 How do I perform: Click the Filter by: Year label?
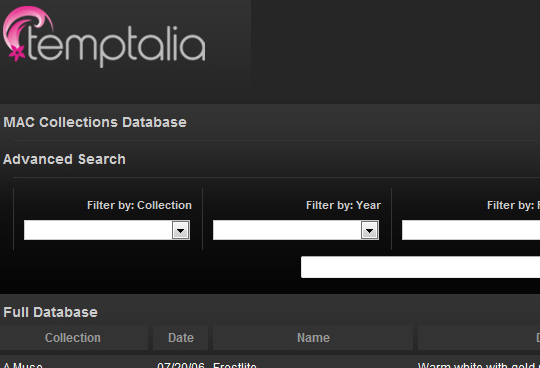(343, 205)
